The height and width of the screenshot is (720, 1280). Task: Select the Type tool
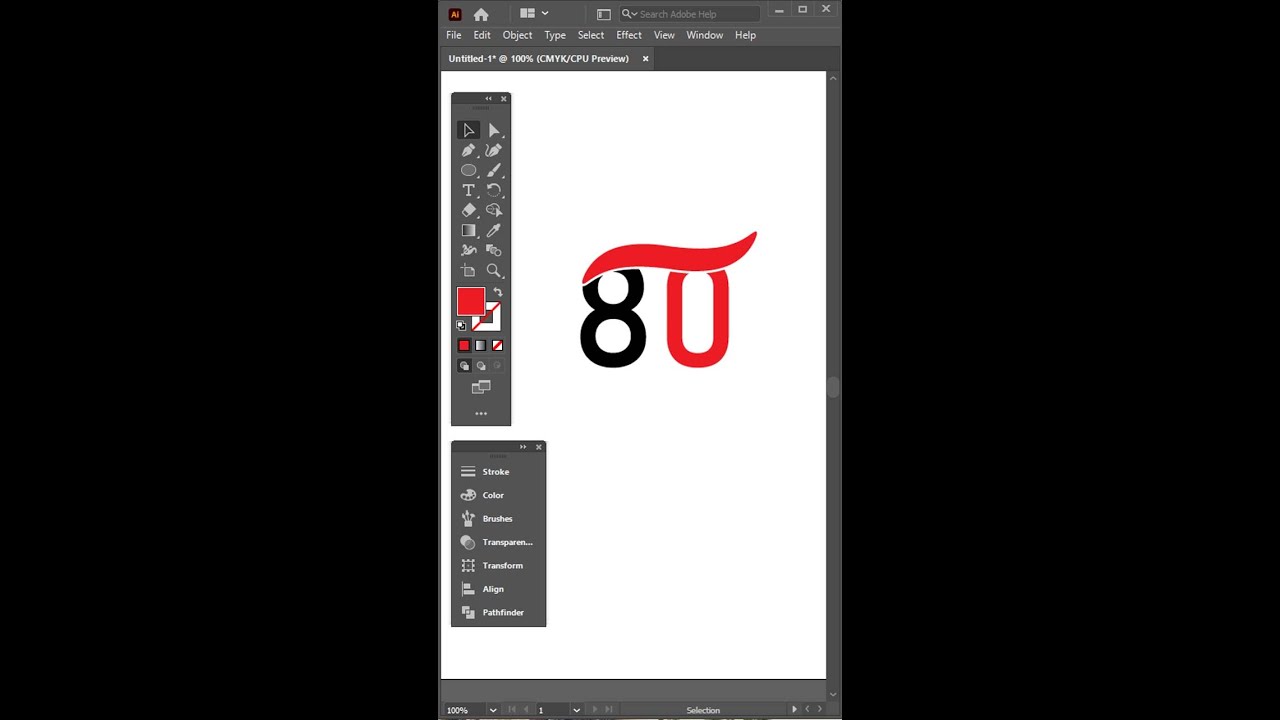click(x=468, y=190)
